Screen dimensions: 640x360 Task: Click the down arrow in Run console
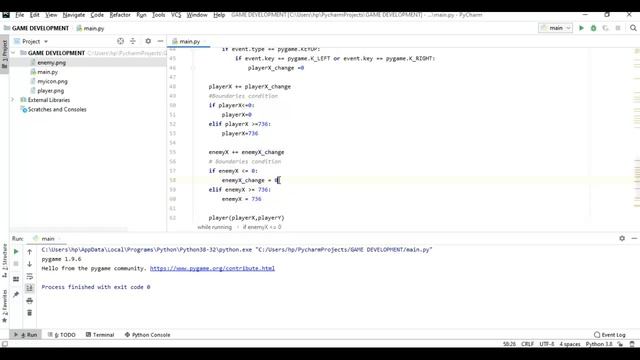click(x=29, y=264)
